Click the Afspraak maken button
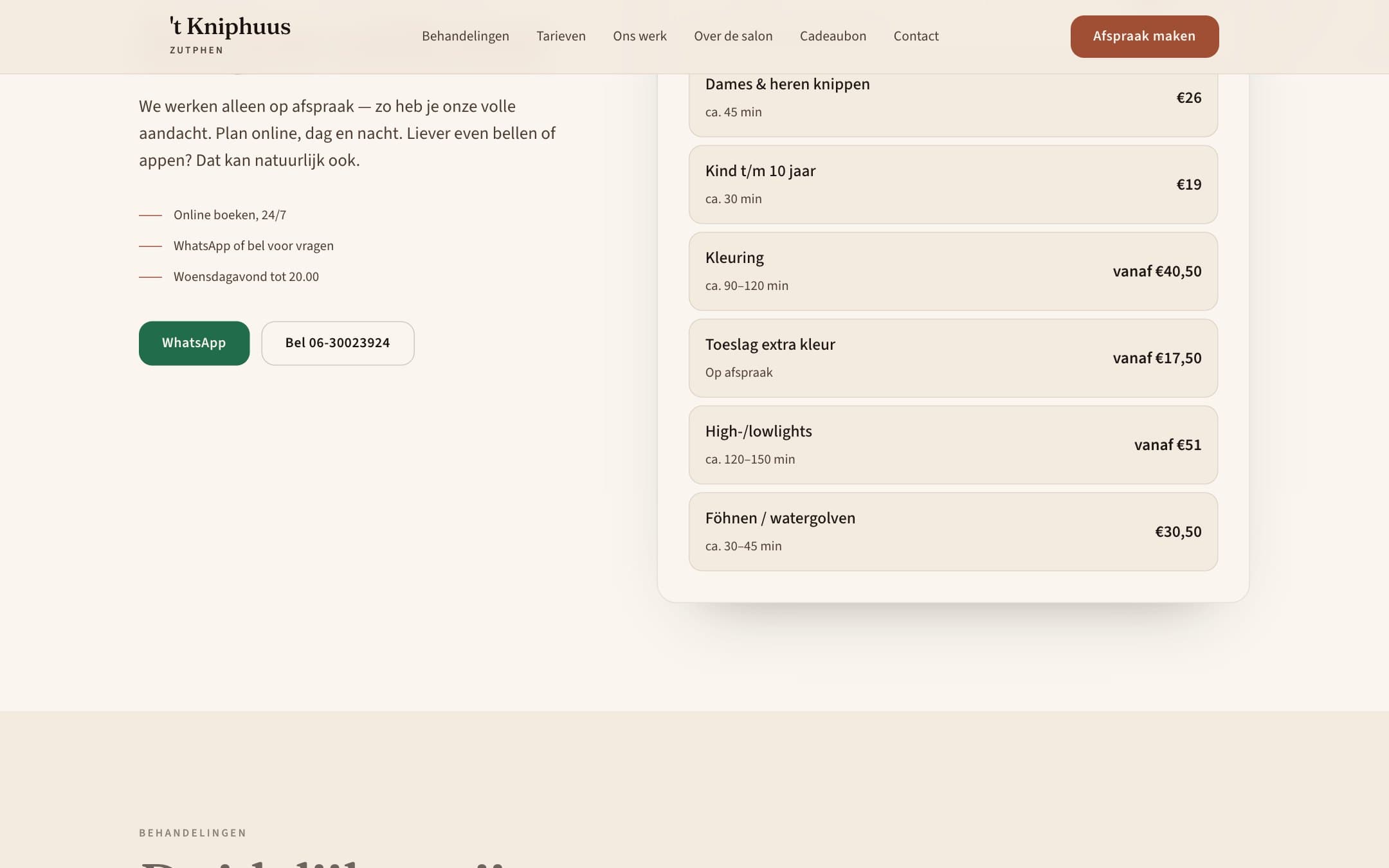The image size is (1389, 868). tap(1145, 37)
